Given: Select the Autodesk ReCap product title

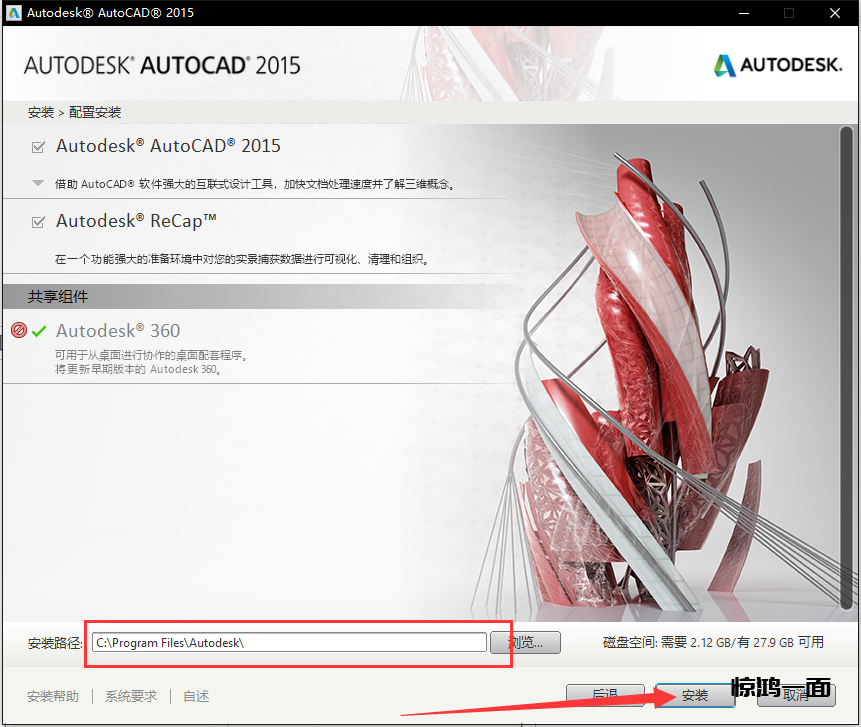Looking at the screenshot, I should [136, 221].
